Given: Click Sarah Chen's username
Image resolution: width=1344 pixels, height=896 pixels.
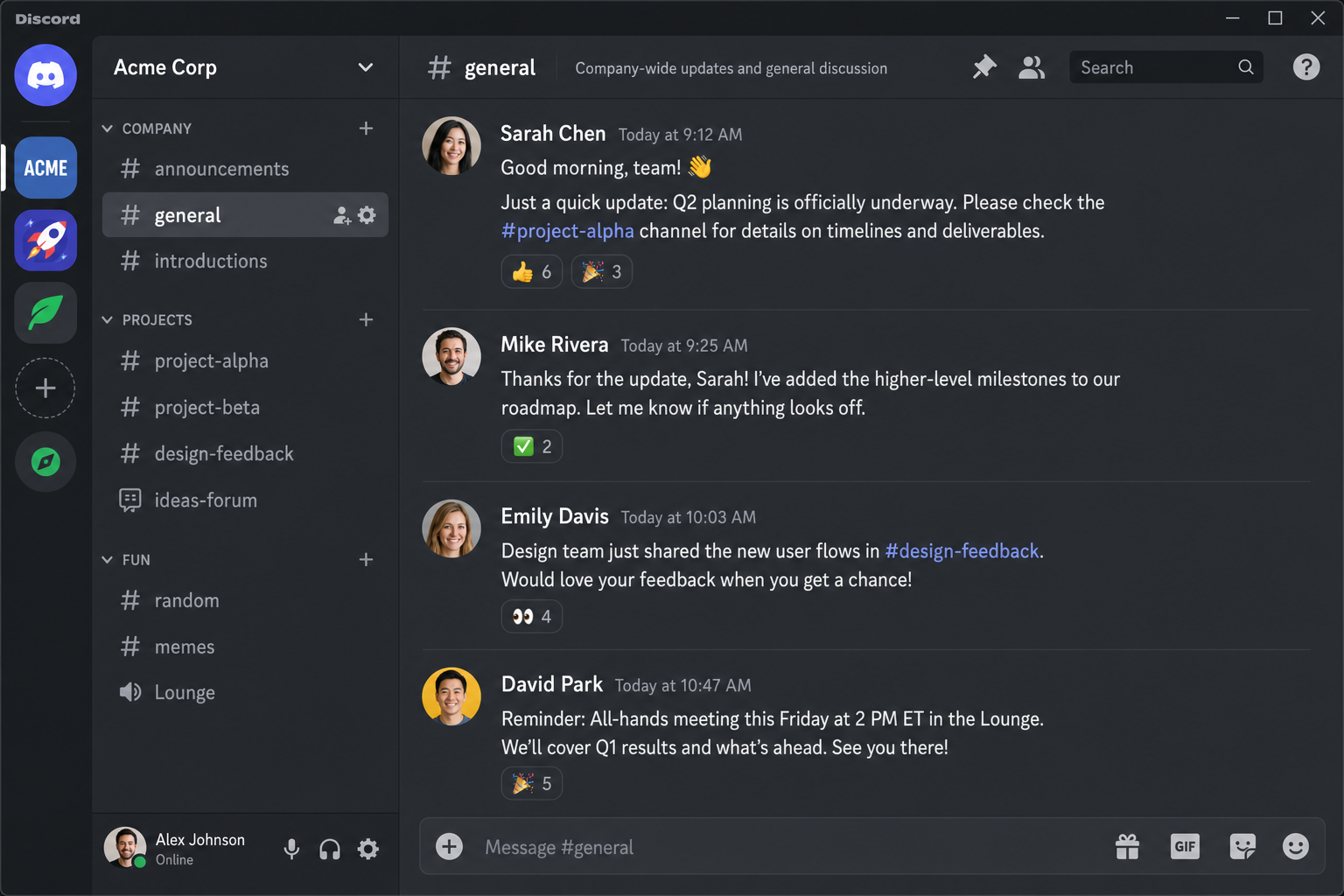Looking at the screenshot, I should click(553, 133).
